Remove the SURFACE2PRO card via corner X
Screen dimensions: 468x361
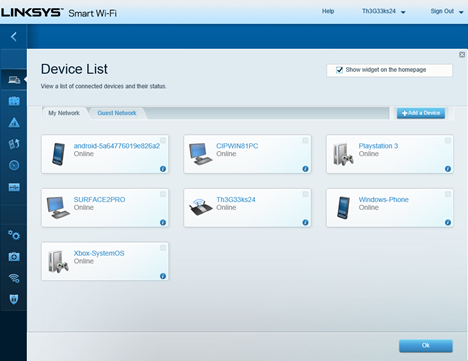[163, 194]
